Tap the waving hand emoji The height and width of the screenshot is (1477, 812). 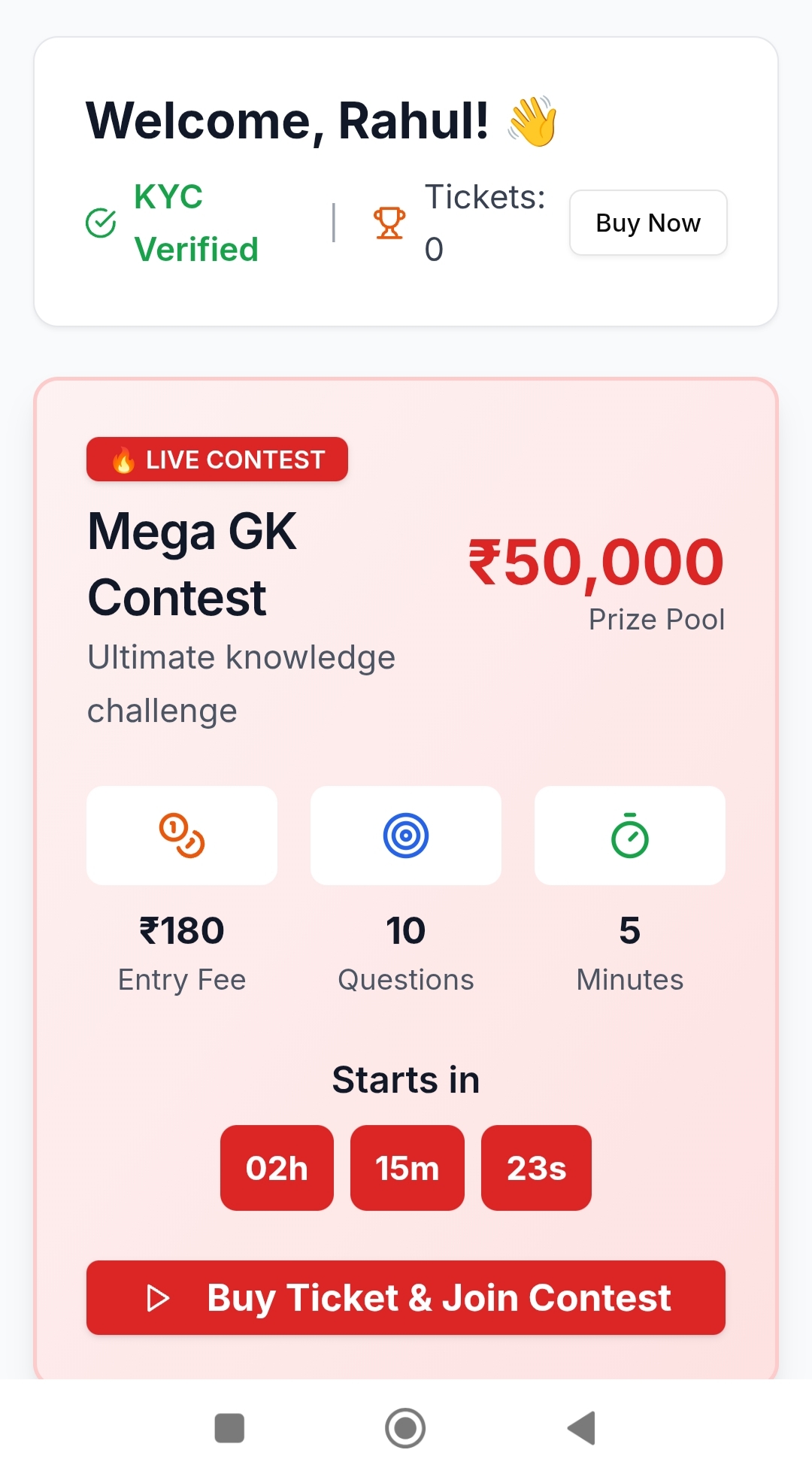click(x=533, y=121)
